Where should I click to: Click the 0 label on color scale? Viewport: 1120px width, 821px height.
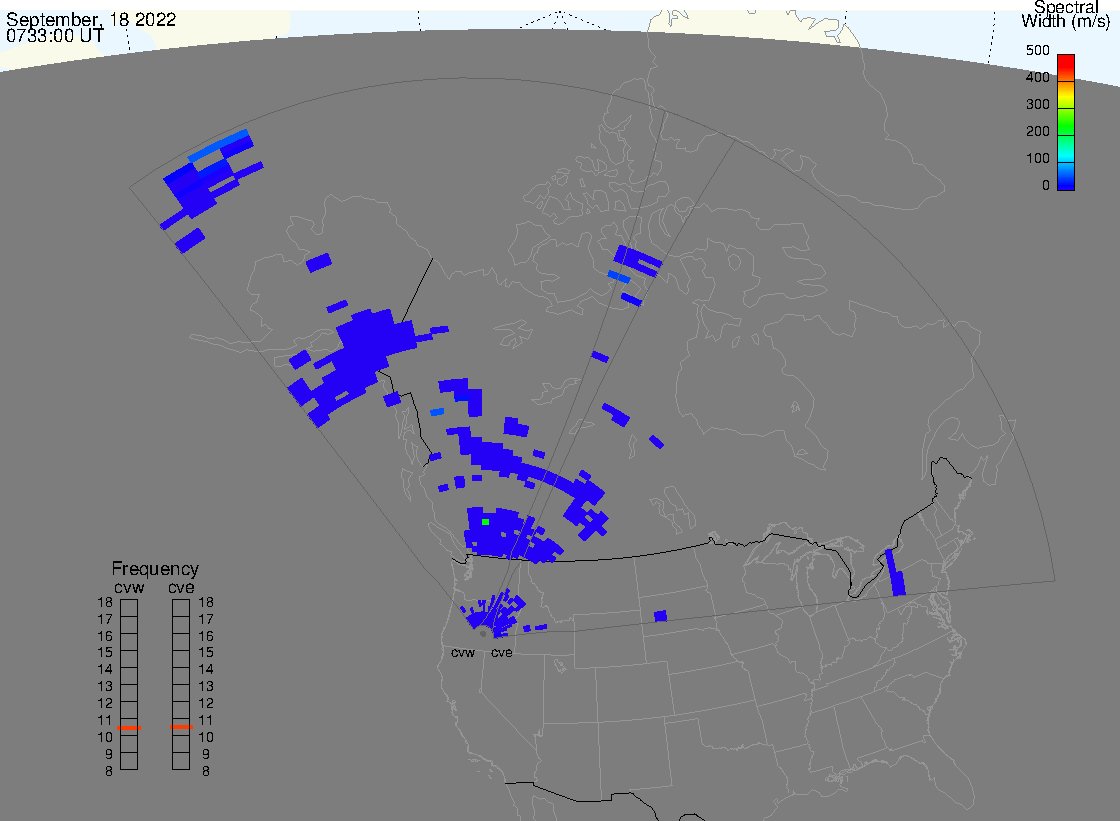coord(1046,186)
